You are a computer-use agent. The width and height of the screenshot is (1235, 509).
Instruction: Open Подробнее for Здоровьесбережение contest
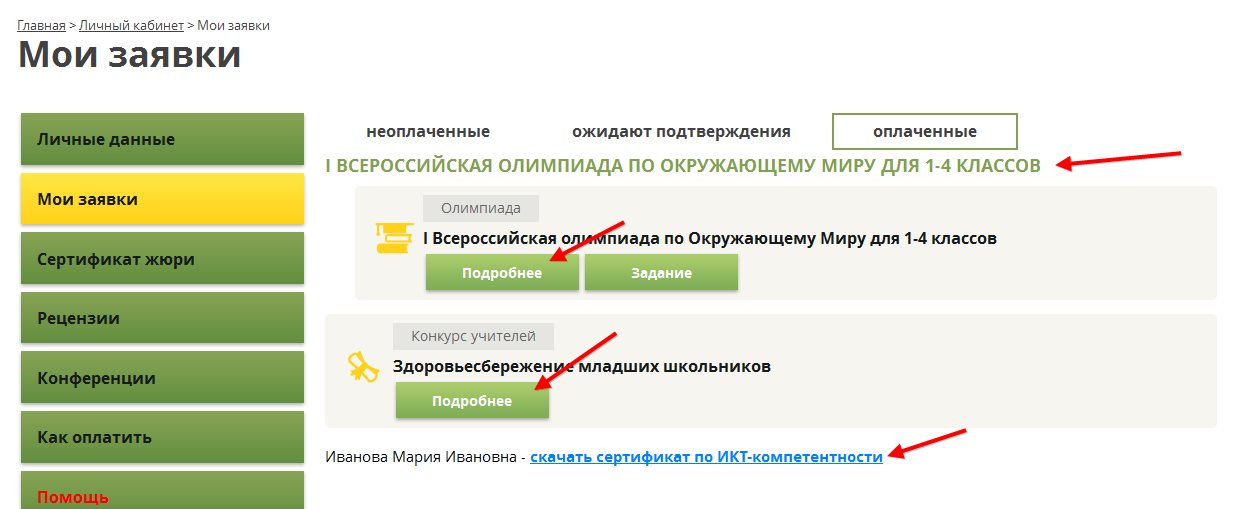[472, 401]
